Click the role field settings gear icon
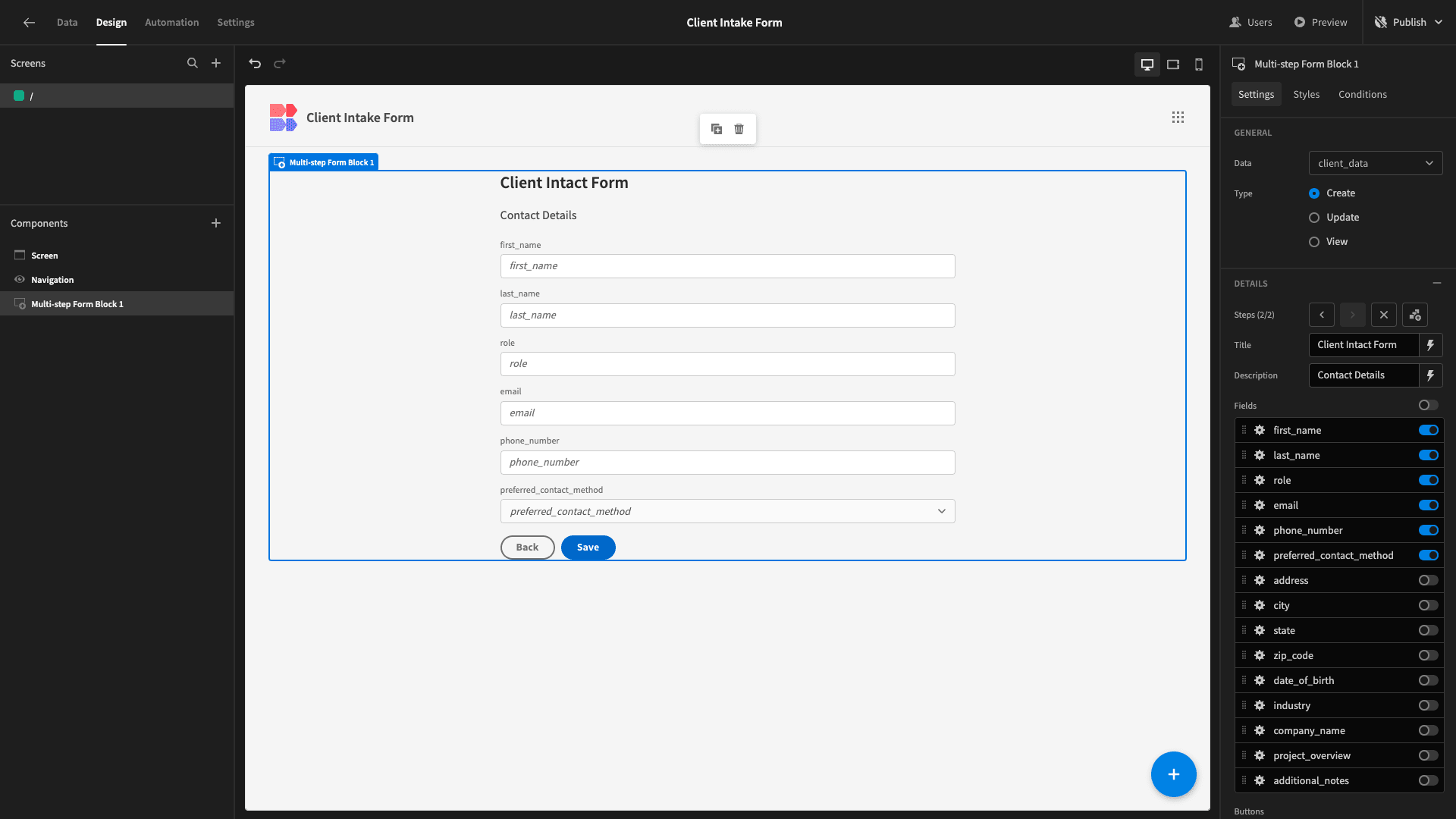 pos(1259,480)
